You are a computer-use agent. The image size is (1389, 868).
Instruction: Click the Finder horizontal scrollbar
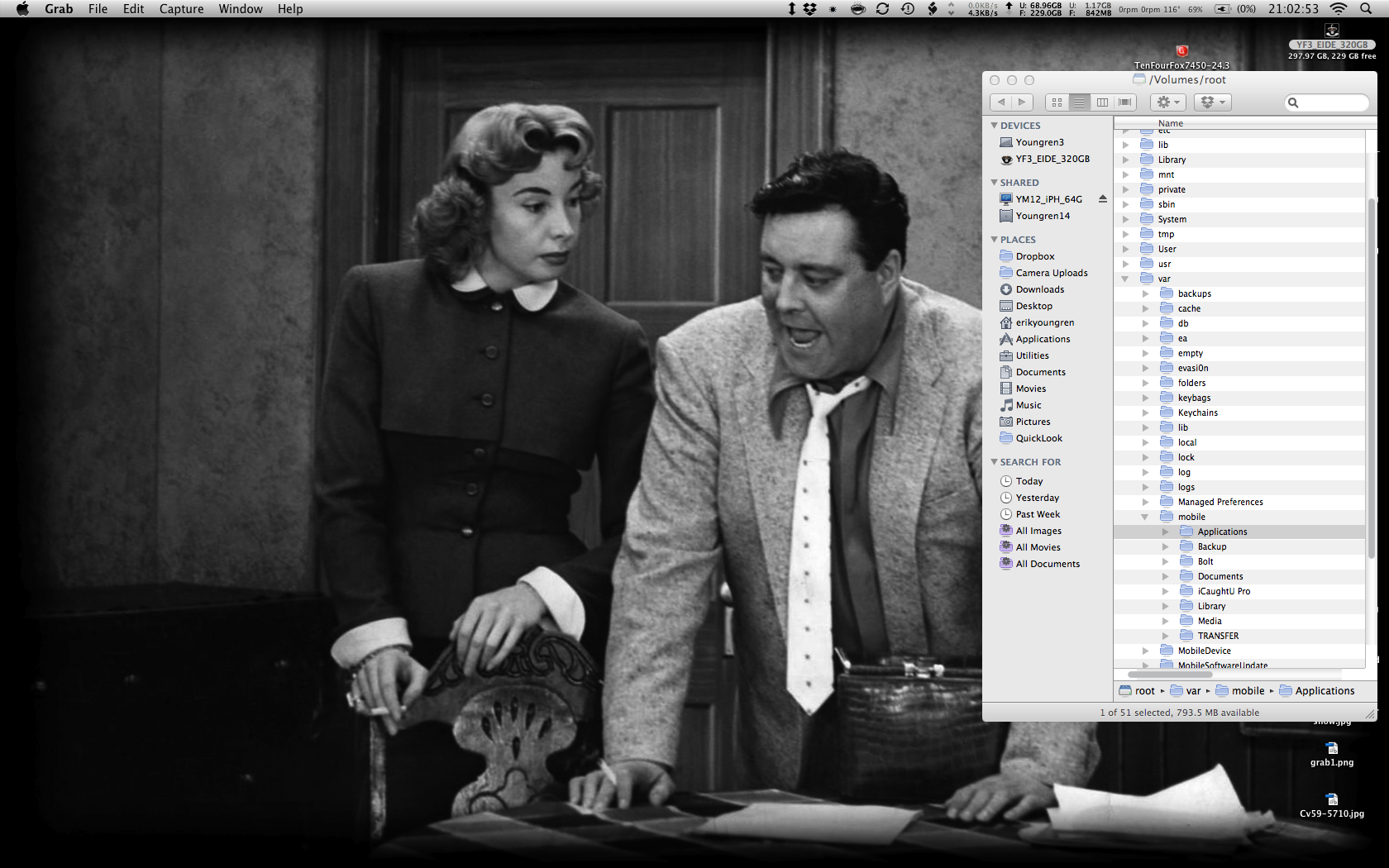pyautogui.click(x=1170, y=675)
